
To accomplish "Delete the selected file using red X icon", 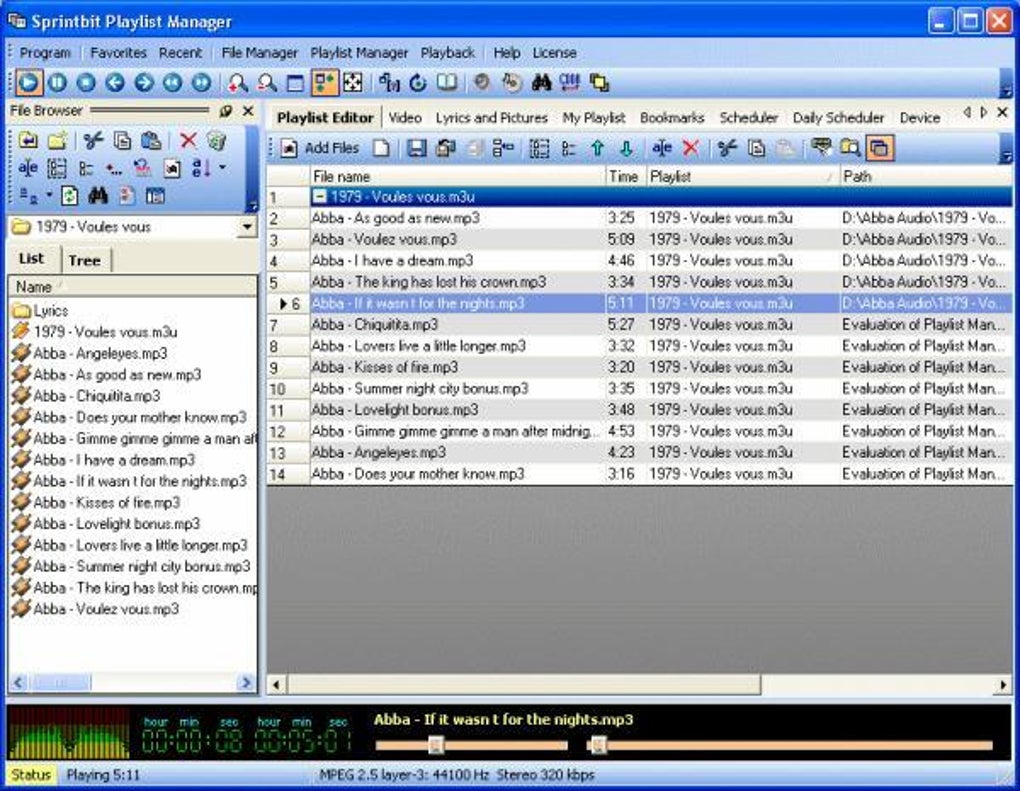I will (691, 148).
